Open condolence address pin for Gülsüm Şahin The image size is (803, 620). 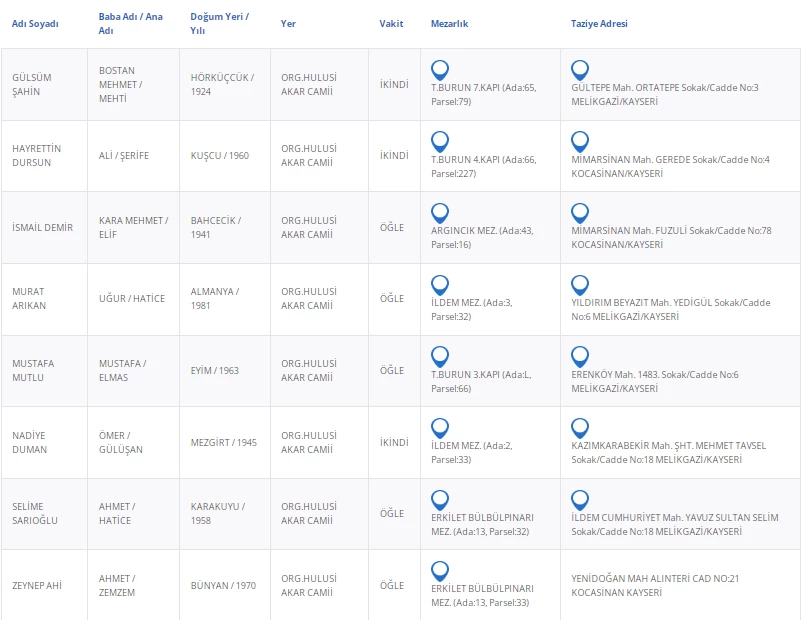pos(579,70)
